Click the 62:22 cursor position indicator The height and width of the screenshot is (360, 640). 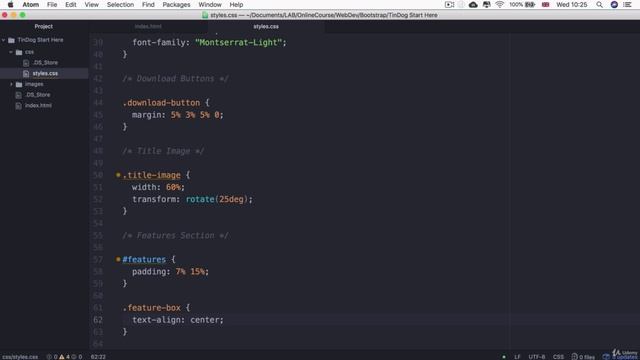click(x=98, y=357)
